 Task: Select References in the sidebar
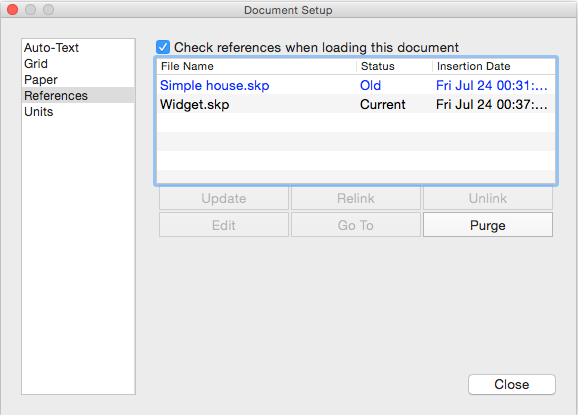pyautogui.click(x=78, y=95)
